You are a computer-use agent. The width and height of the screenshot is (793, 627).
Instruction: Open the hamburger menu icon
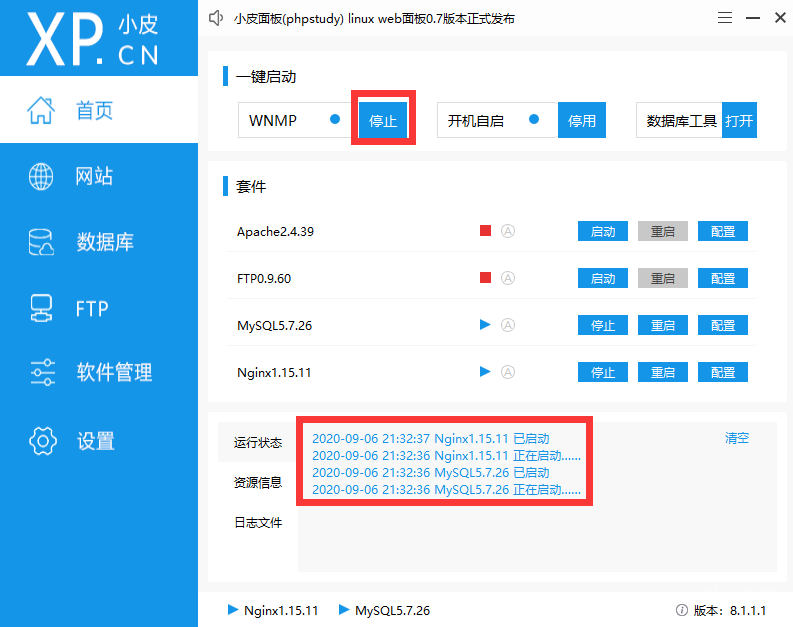725,18
